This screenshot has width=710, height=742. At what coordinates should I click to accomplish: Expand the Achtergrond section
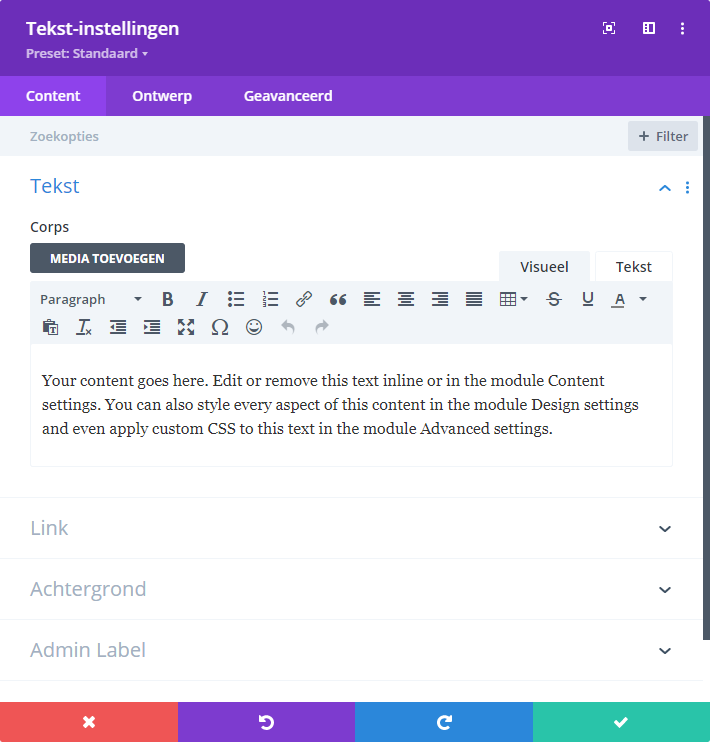point(351,589)
